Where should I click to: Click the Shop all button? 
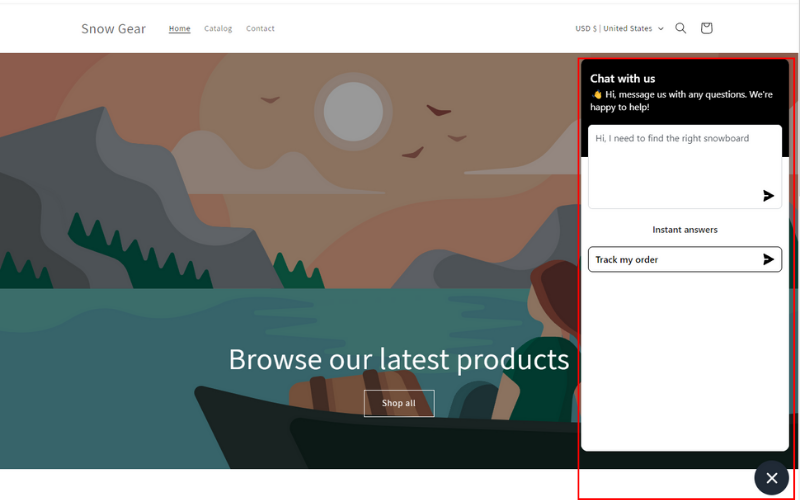(x=399, y=403)
